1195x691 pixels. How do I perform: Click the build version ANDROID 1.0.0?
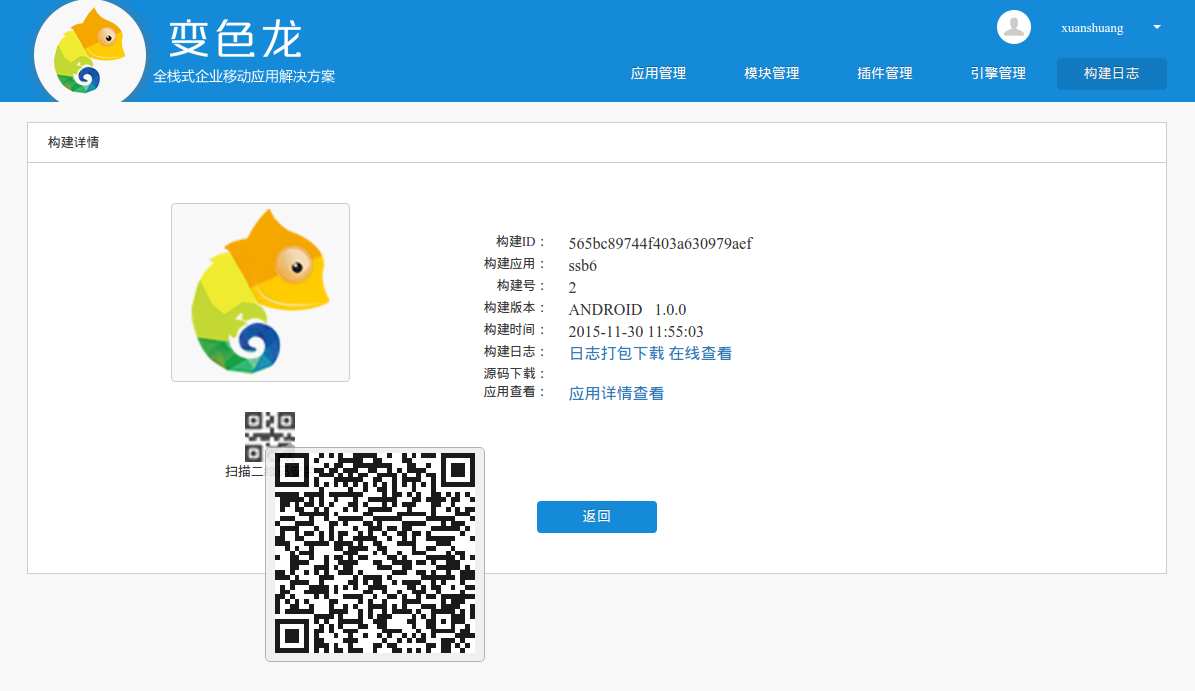point(627,310)
